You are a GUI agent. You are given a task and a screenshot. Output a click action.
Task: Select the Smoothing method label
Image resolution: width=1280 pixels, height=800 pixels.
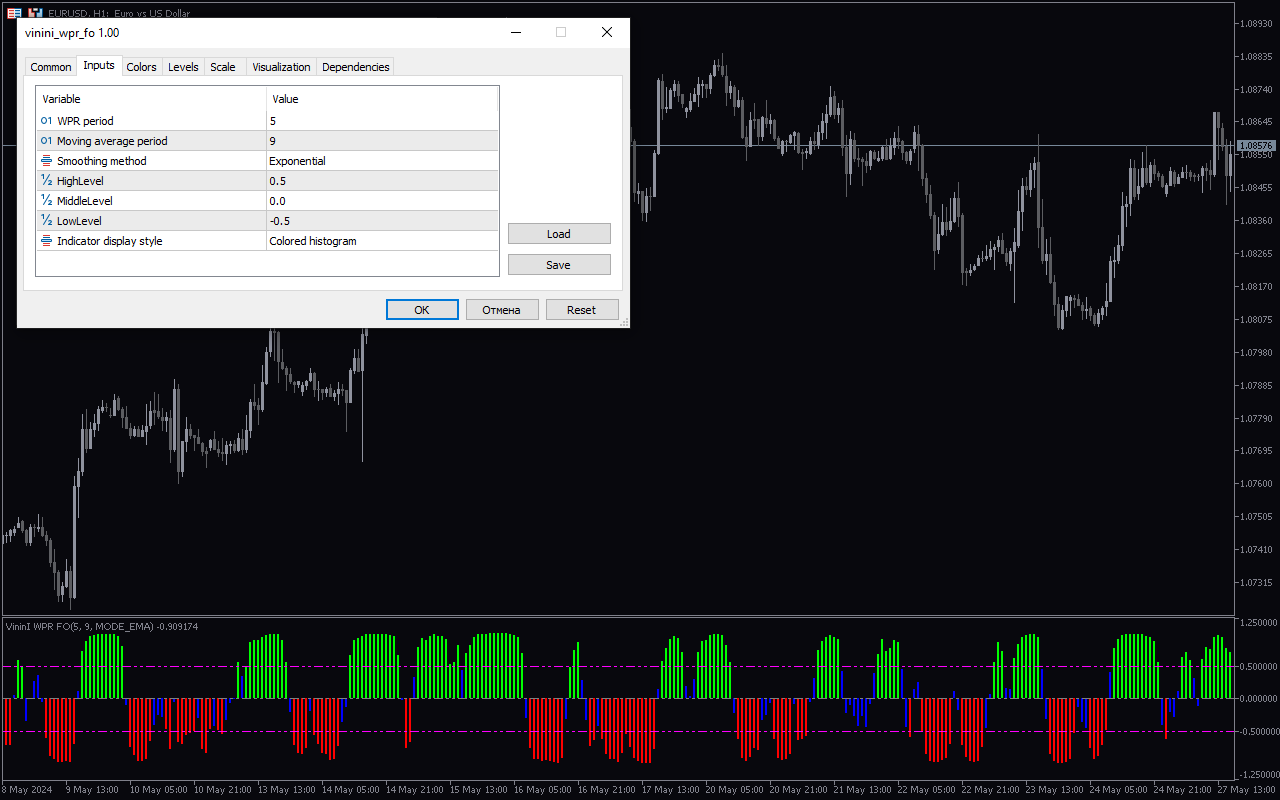point(102,161)
